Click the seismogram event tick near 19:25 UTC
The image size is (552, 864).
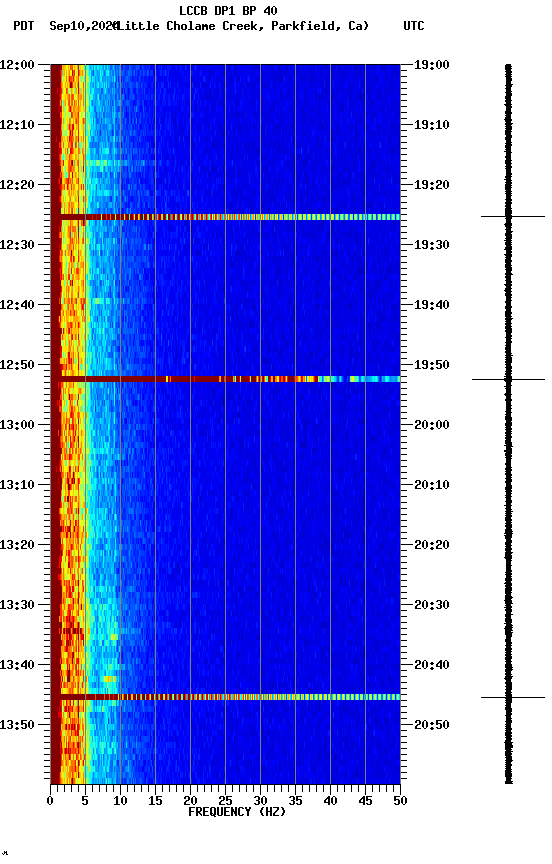pyautogui.click(x=513, y=217)
